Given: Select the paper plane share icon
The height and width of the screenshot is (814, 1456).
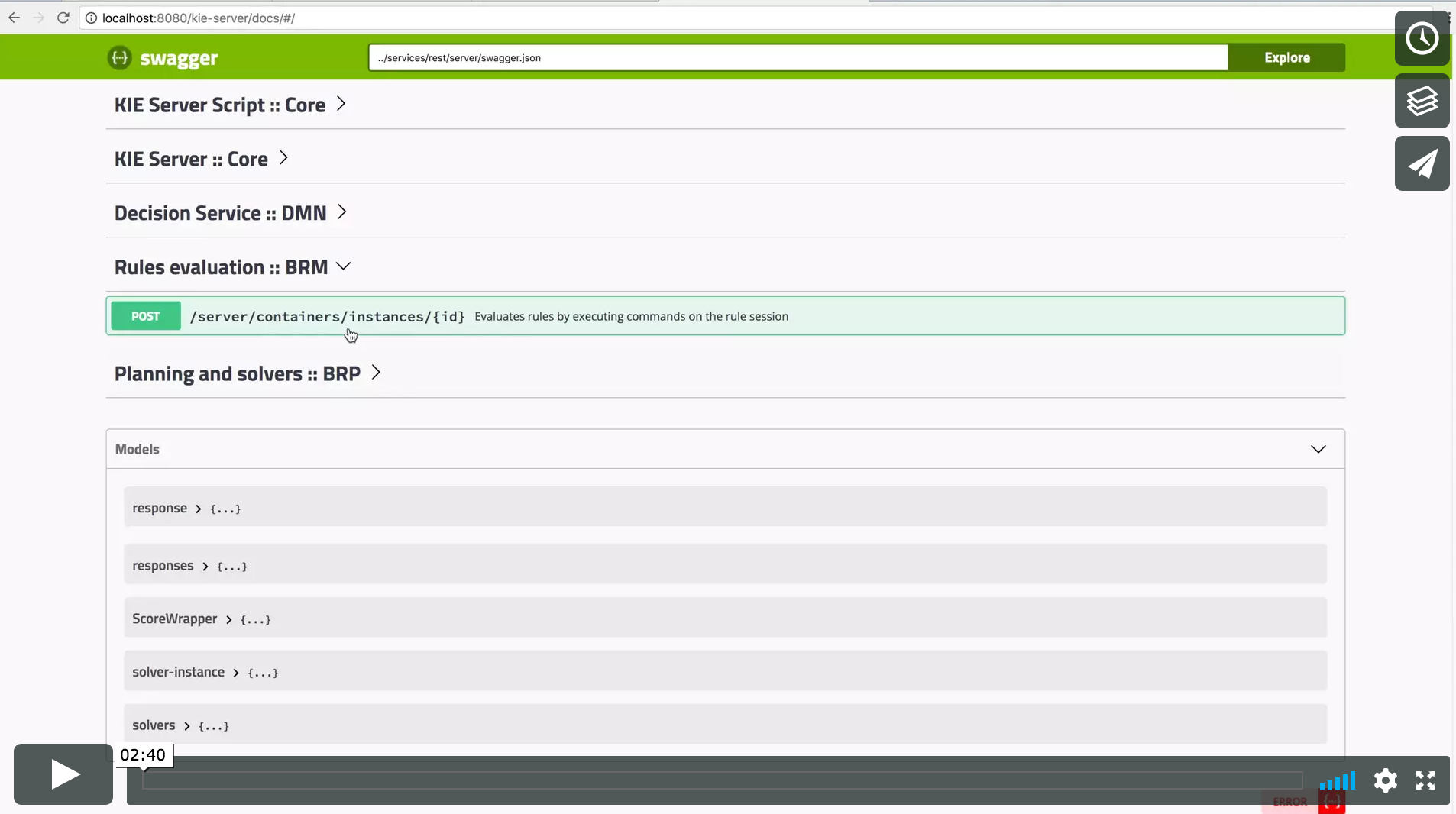Looking at the screenshot, I should (x=1422, y=163).
